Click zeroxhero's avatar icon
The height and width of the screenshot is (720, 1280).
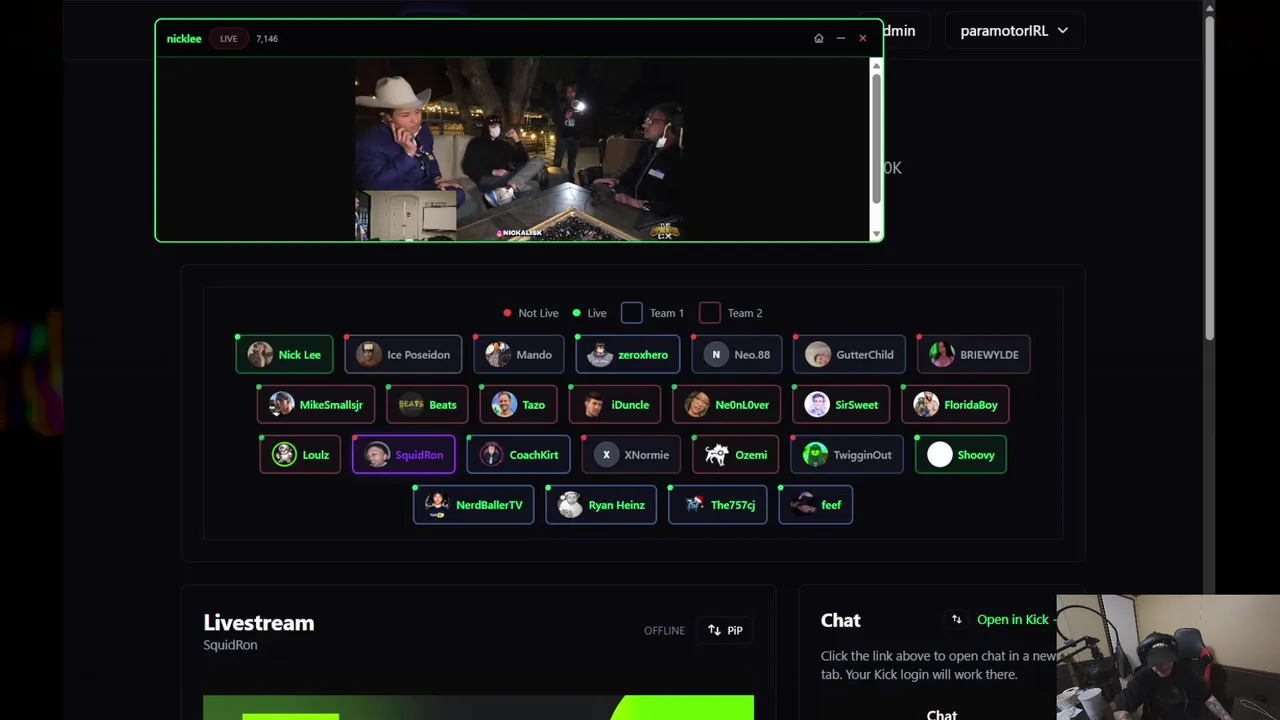600,355
